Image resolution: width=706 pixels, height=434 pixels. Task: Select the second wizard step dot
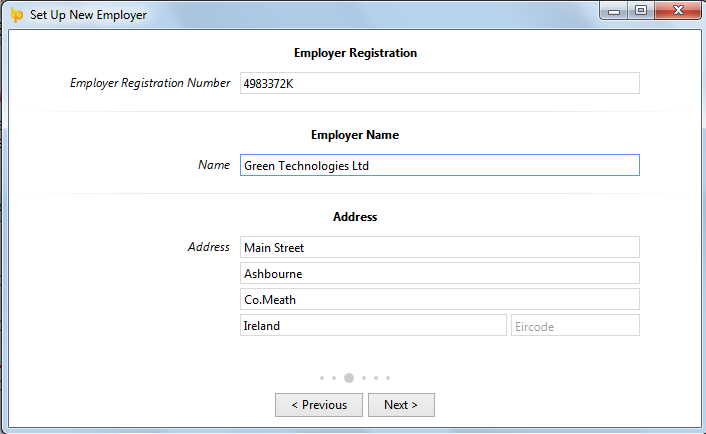click(334, 378)
